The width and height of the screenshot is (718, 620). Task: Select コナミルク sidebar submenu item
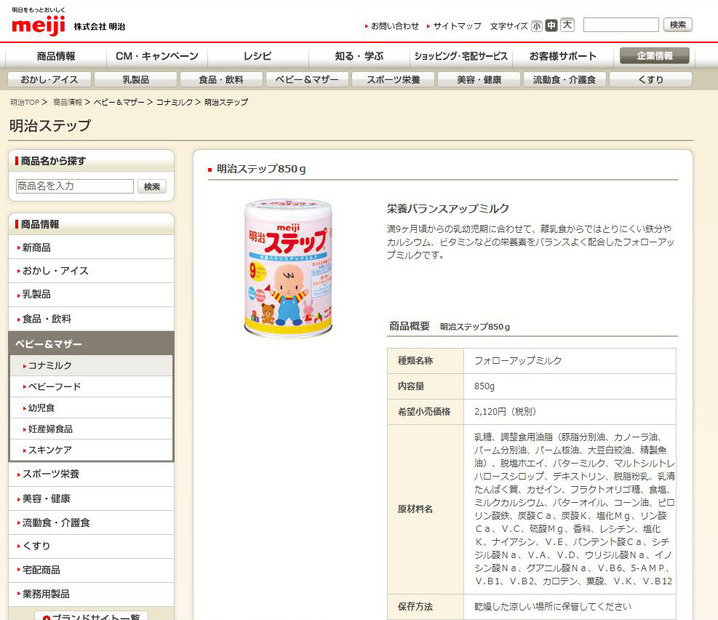click(91, 365)
